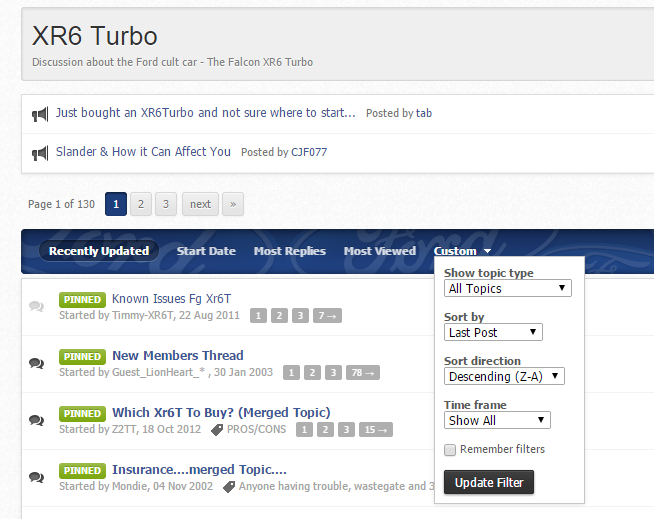Open the Show topic type dropdown
654x519 pixels.
click(x=508, y=288)
